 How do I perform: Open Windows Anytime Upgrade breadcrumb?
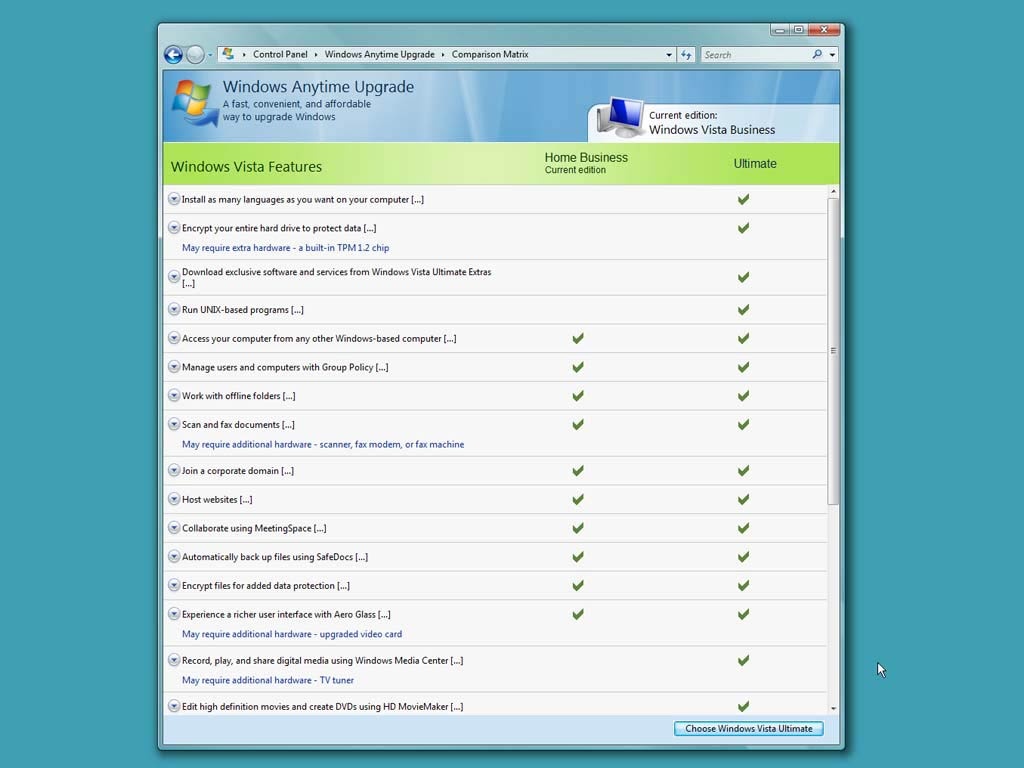click(379, 54)
